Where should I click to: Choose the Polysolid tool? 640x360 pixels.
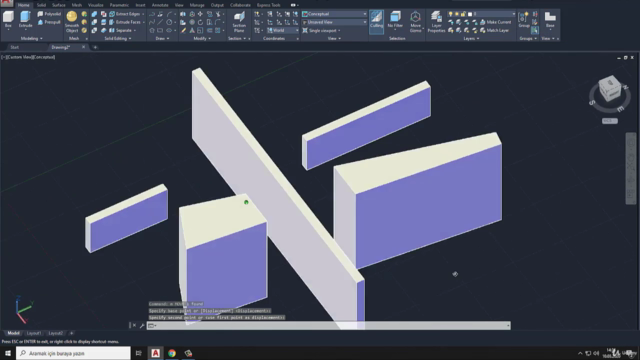(x=49, y=14)
